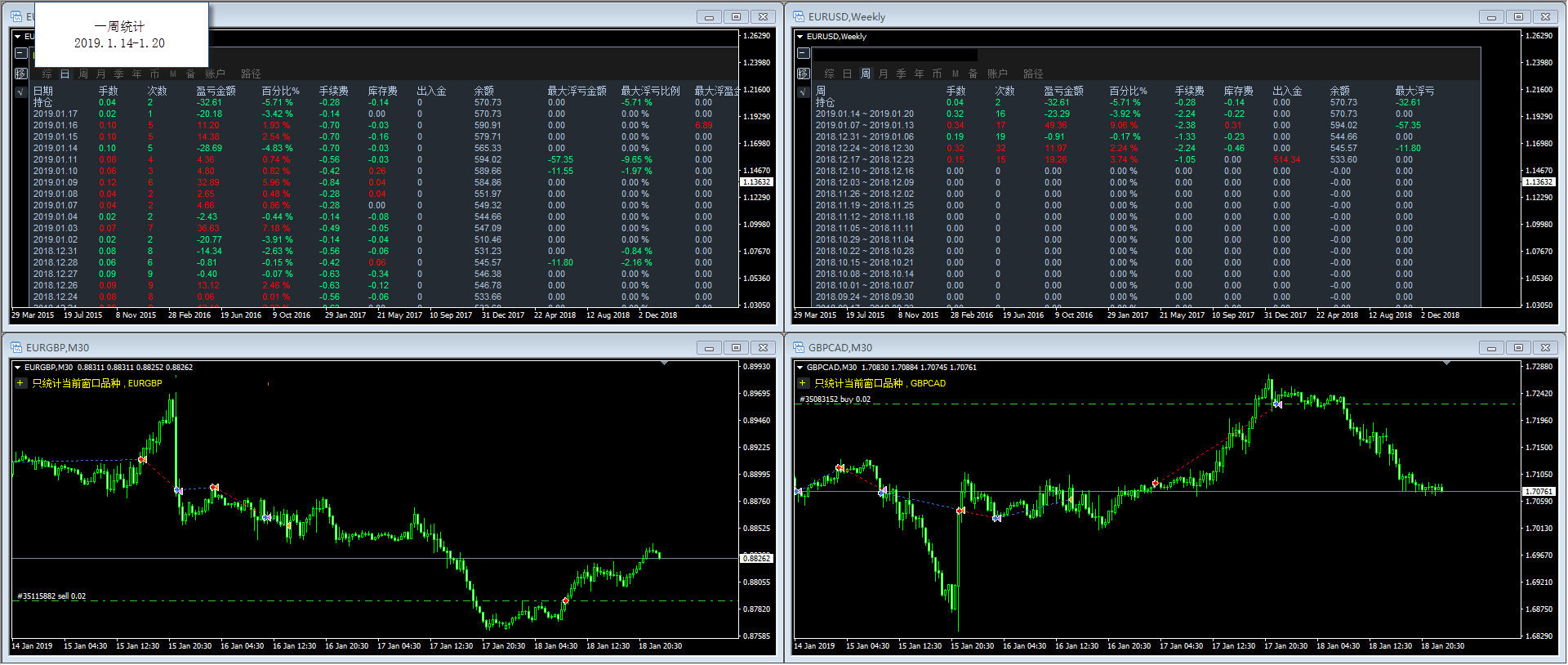The height and width of the screenshot is (665, 1568).
Task: Collapse stats panel with minus icon in right EURUSD window
Action: click(x=804, y=53)
